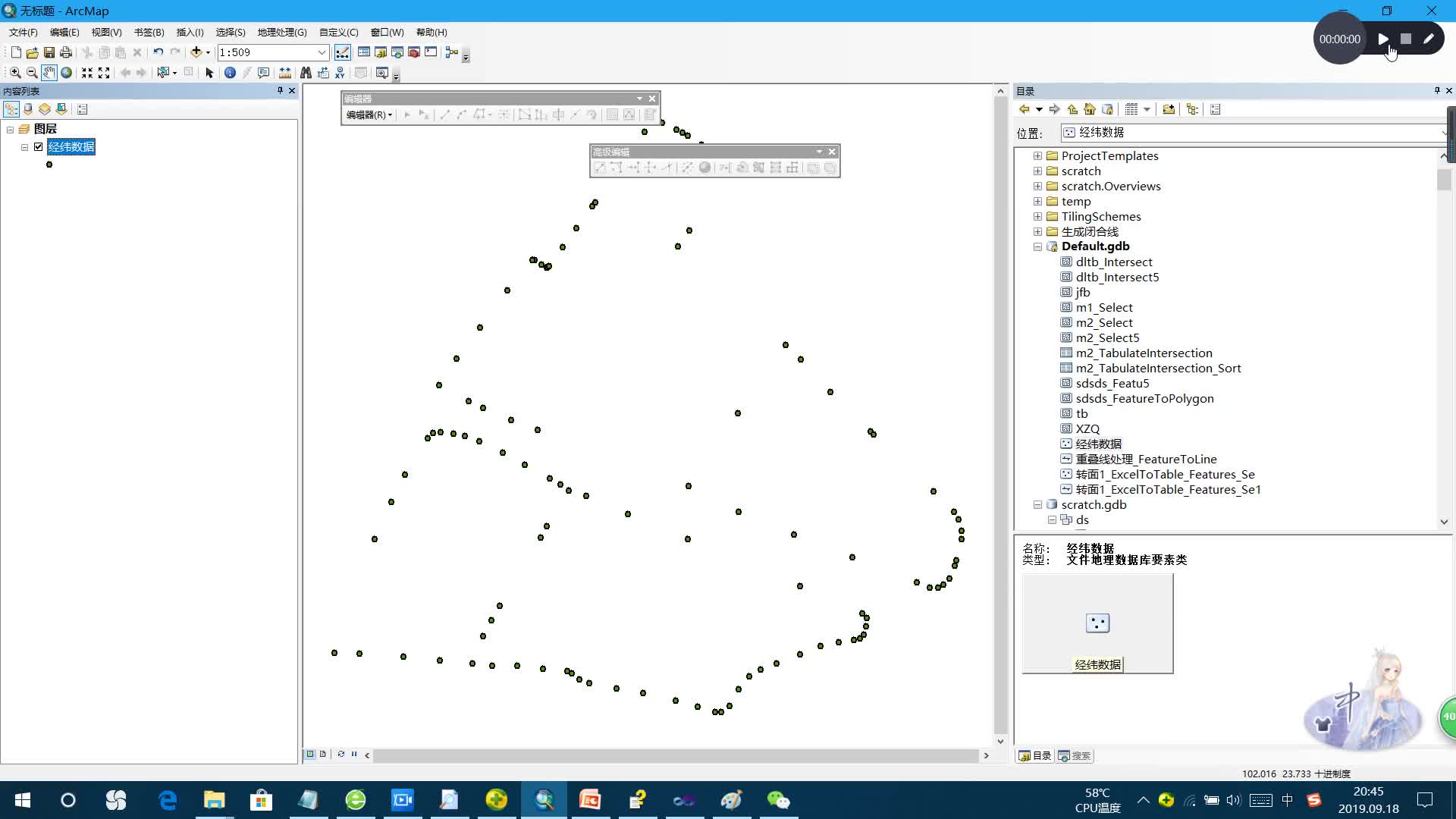1456x819 pixels.
Task: Toggle List By Source view
Action: click(x=28, y=109)
